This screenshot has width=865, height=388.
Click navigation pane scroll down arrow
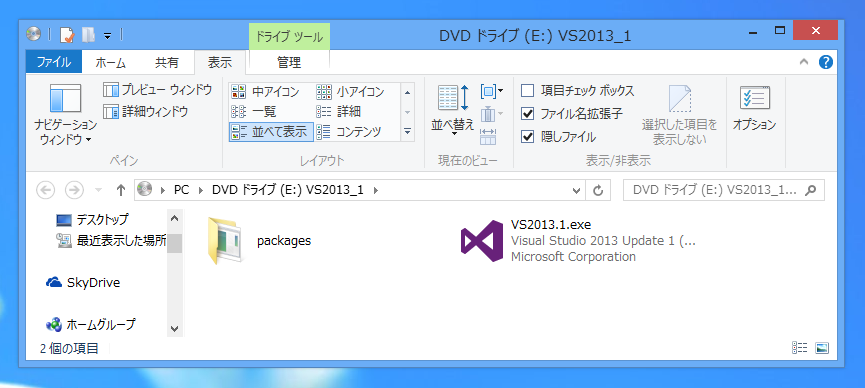click(x=175, y=328)
